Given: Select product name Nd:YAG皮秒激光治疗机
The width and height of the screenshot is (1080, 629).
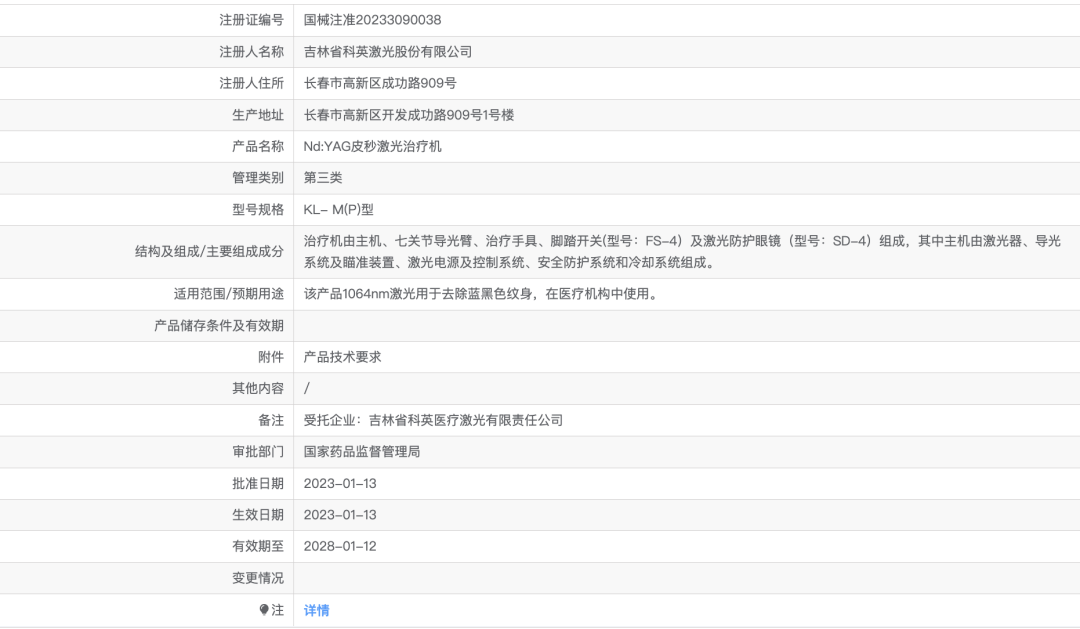Looking at the screenshot, I should click(x=373, y=146).
